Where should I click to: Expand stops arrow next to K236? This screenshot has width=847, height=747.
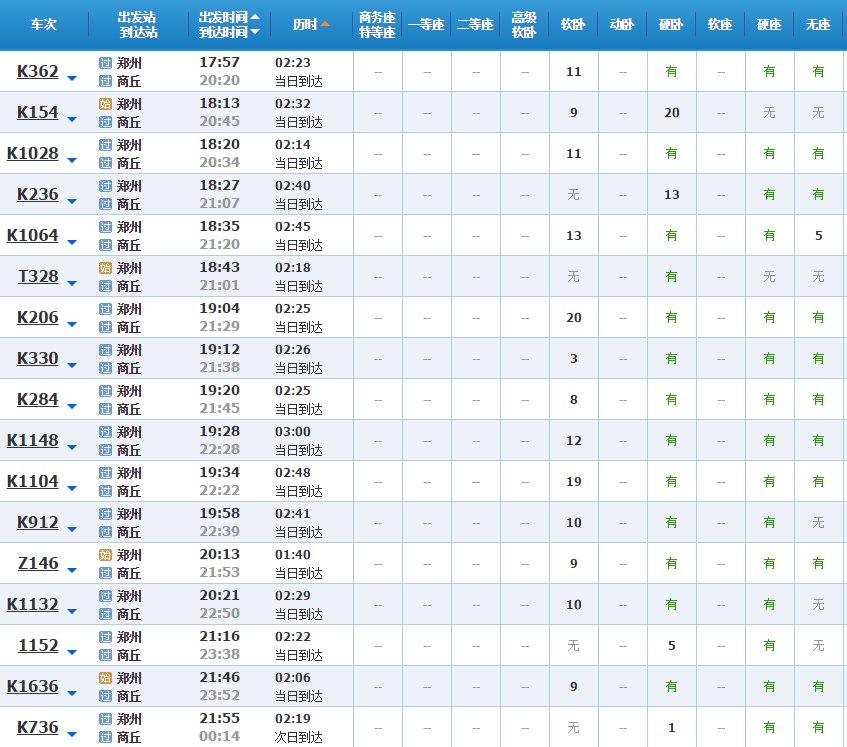click(72, 201)
